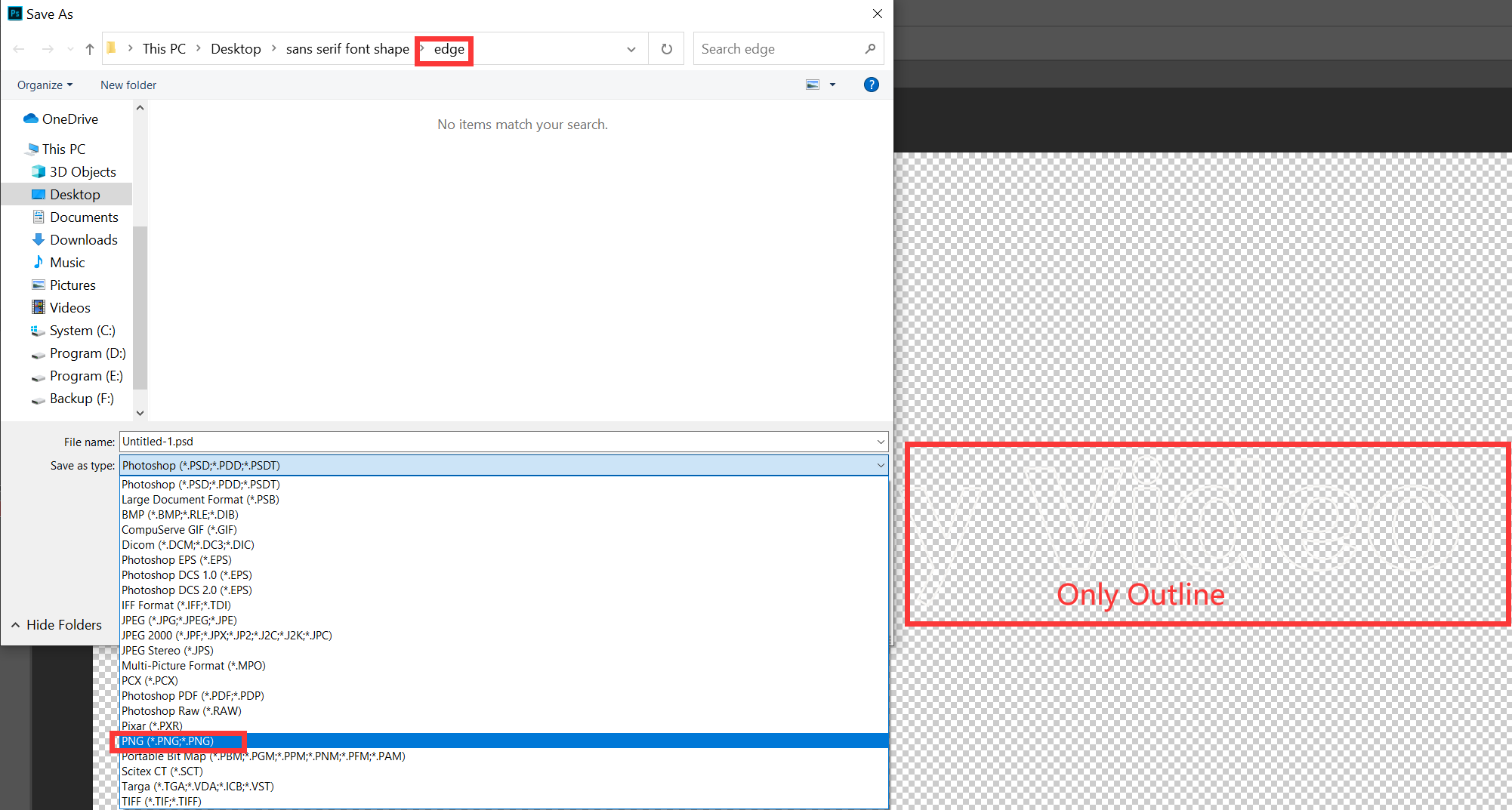Choose PCX format option
This screenshot has width=1512, height=810.
[x=504, y=681]
